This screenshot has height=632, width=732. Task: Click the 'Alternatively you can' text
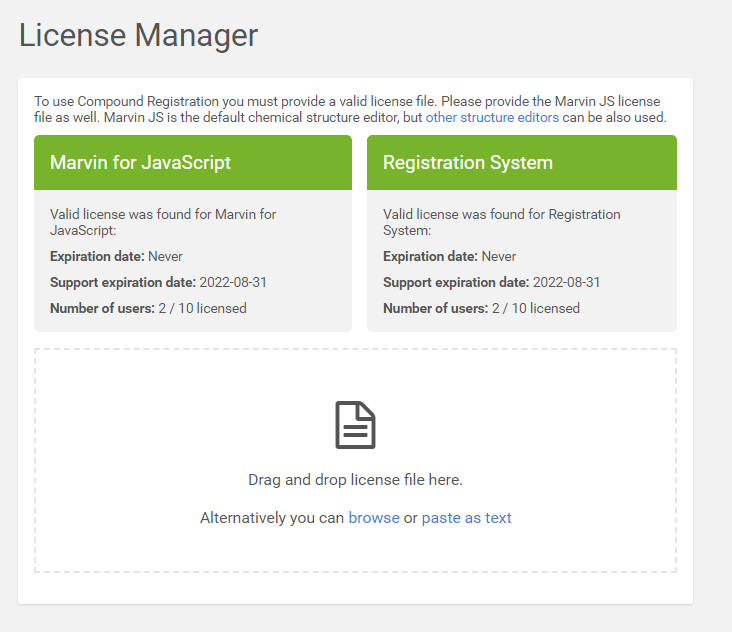272,518
